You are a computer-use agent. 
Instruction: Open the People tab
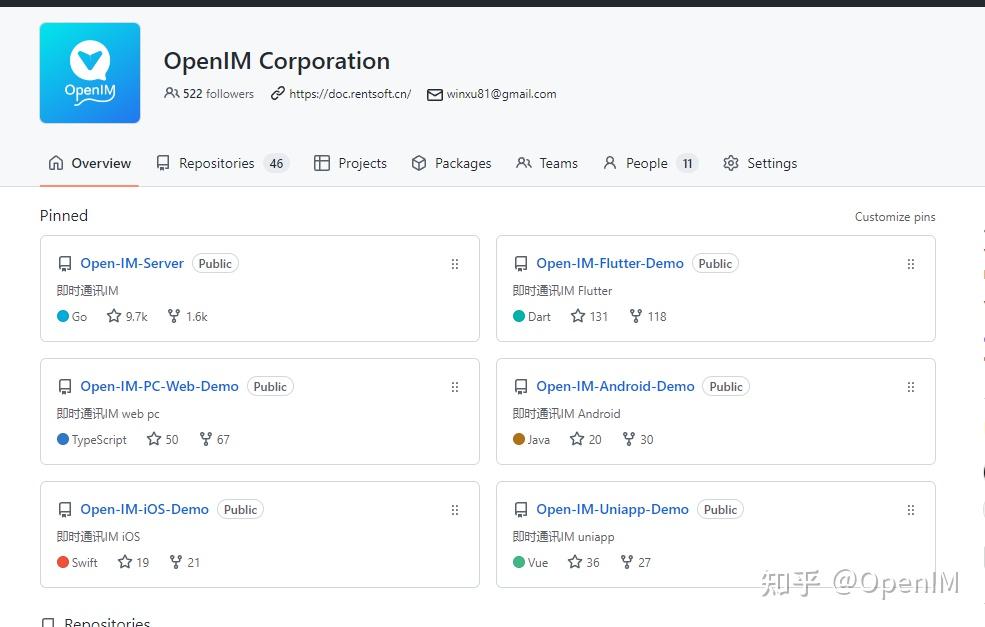(x=646, y=163)
